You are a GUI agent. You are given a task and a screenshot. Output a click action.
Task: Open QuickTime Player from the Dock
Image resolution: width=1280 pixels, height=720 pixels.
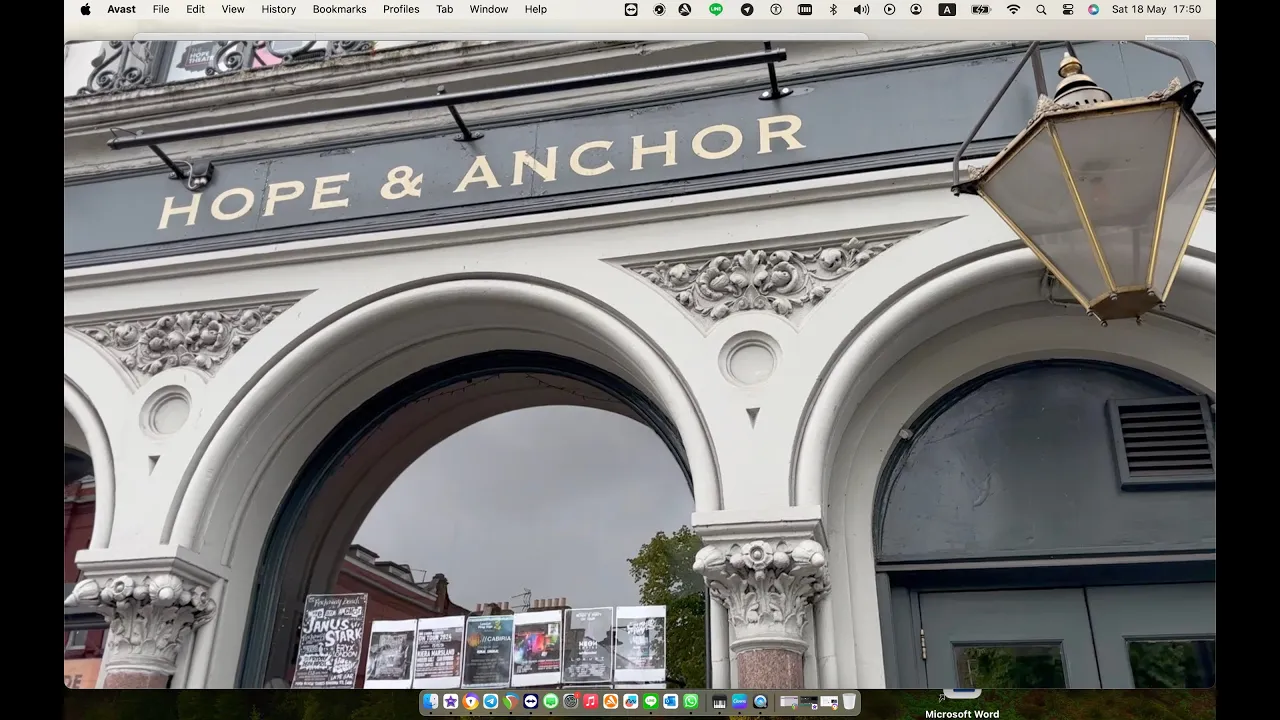760,702
